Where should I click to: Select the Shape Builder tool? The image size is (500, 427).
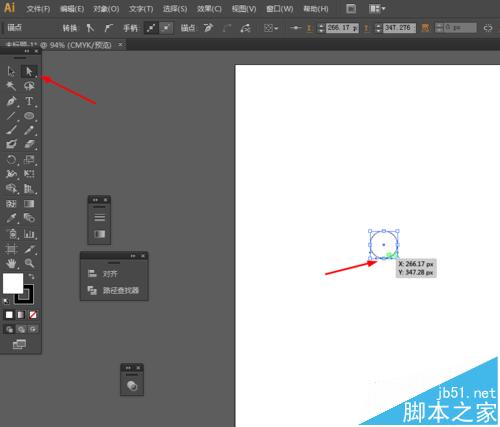(11, 188)
